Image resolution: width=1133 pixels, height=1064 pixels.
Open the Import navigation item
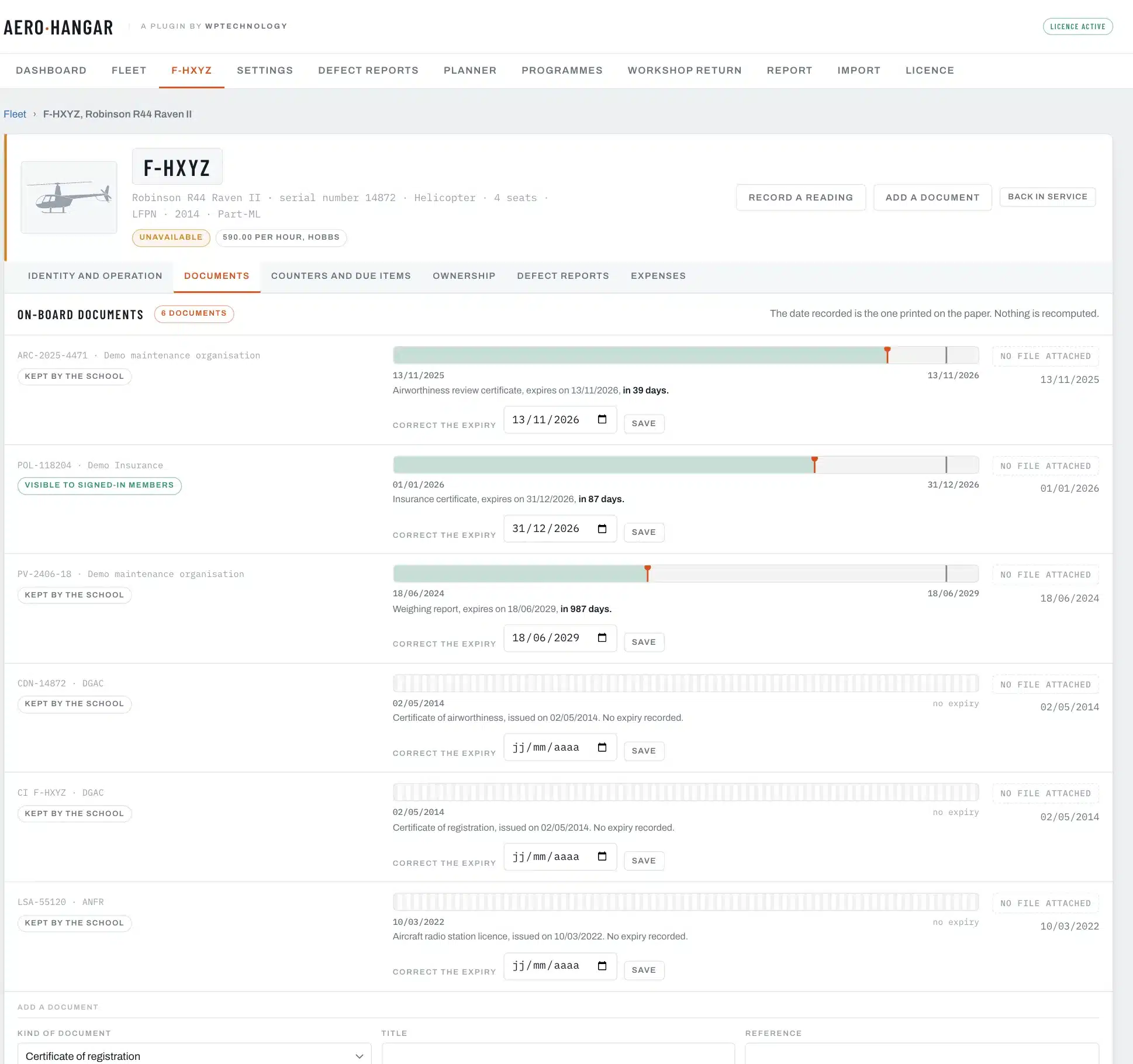pyautogui.click(x=859, y=70)
